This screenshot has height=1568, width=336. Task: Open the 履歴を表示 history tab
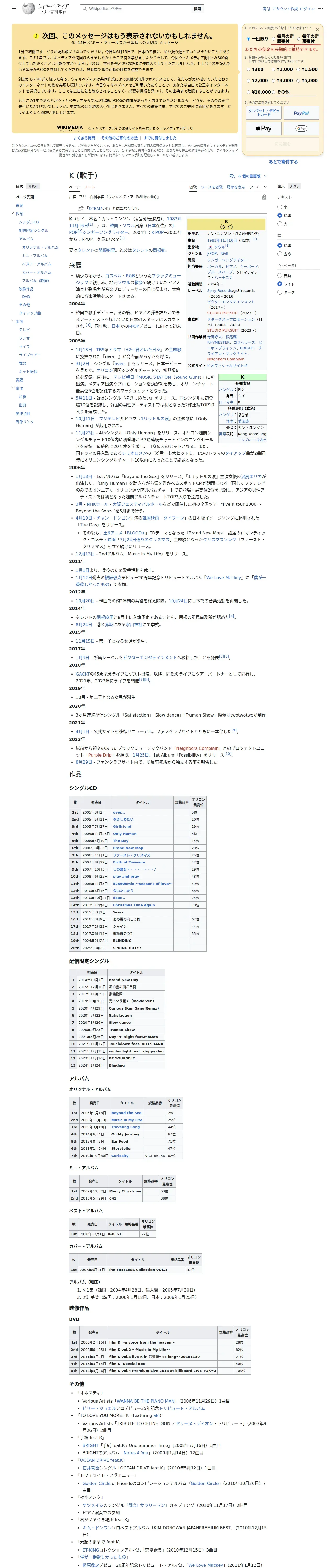pyautogui.click(x=236, y=187)
